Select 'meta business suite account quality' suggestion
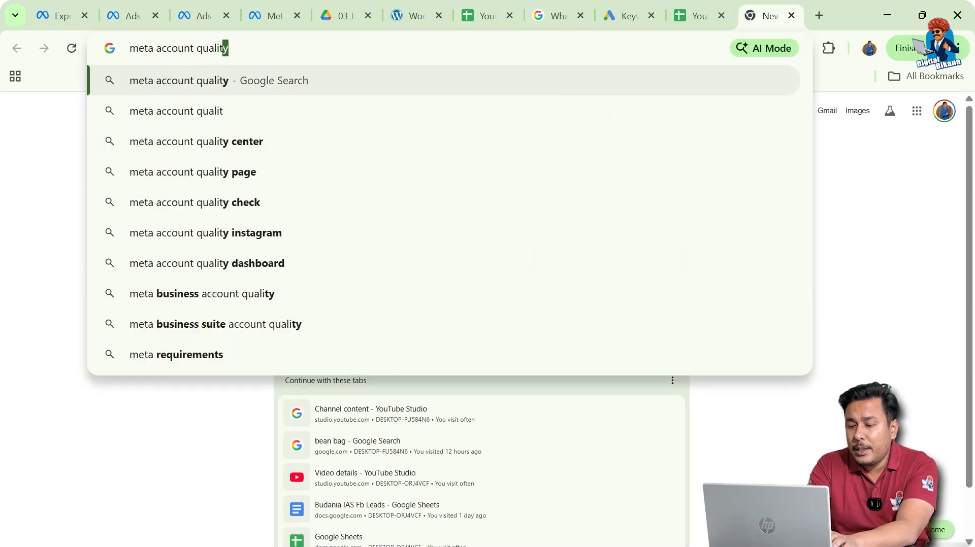The width and height of the screenshot is (975, 547). [444, 324]
